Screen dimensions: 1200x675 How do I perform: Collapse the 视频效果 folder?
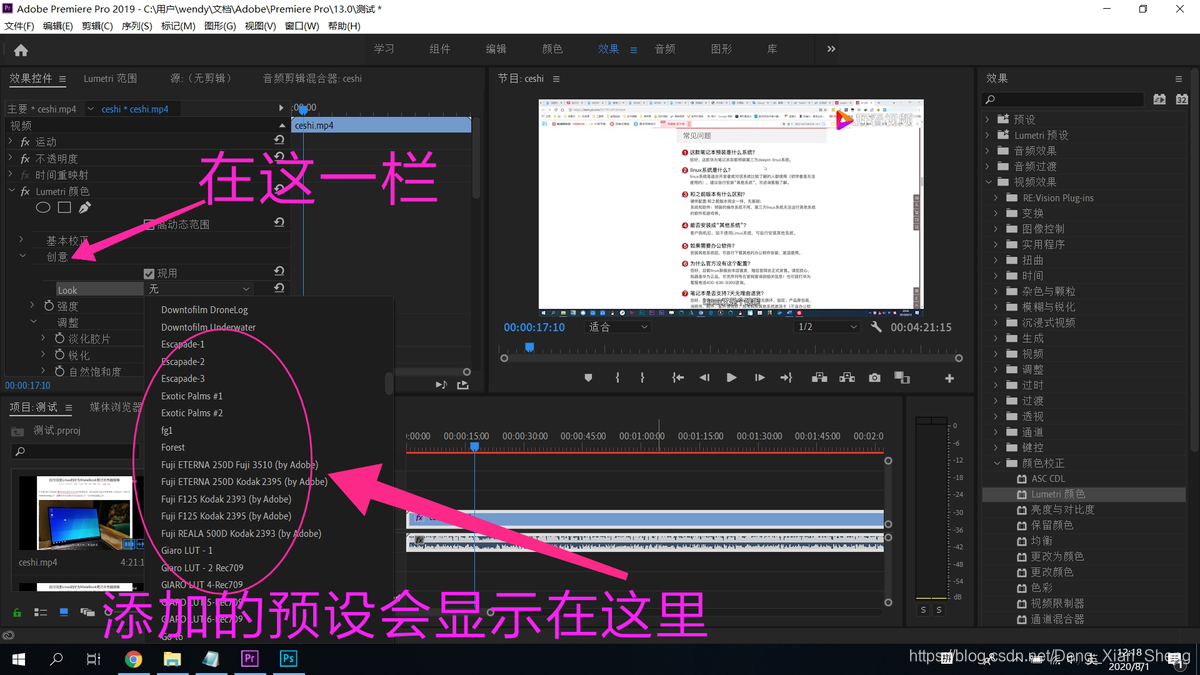pos(988,182)
